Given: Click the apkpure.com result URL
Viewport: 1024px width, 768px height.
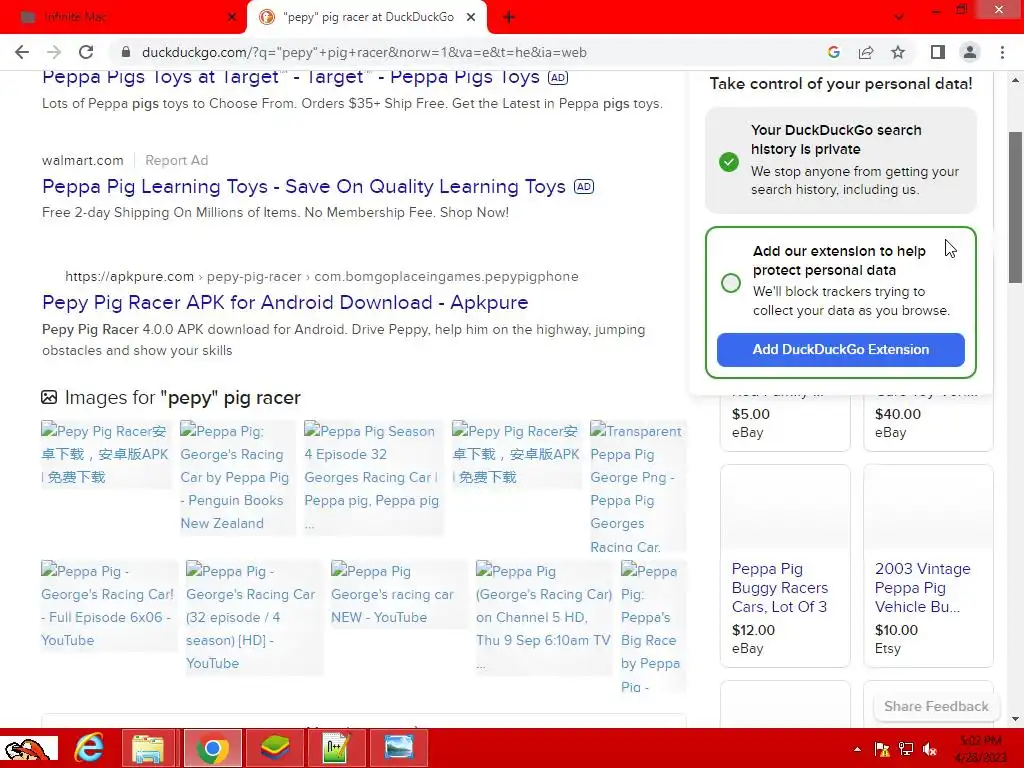Looking at the screenshot, I should (321, 277).
